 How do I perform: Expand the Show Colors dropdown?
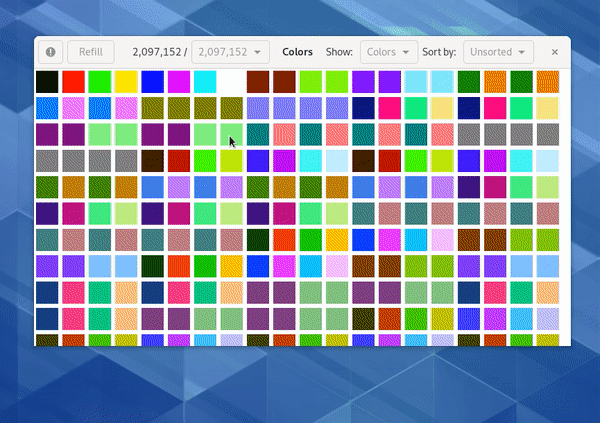(x=389, y=52)
